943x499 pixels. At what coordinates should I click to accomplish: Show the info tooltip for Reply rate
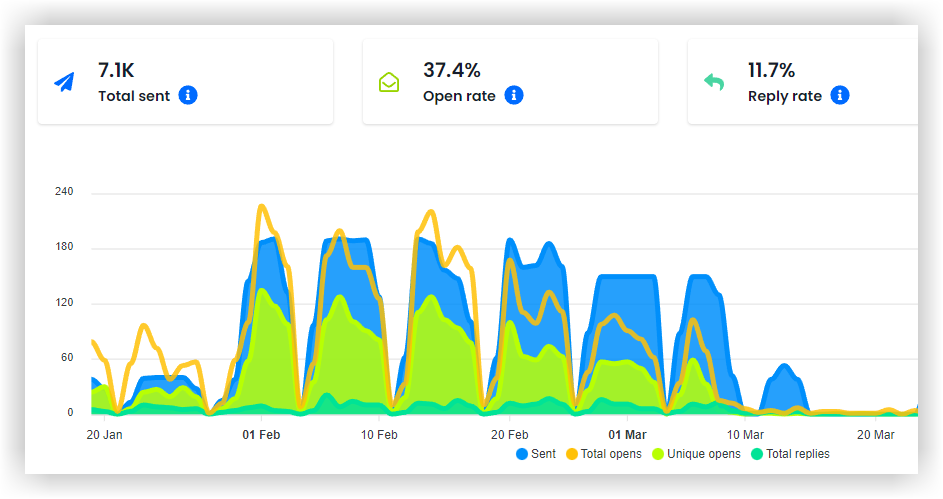pyautogui.click(x=840, y=96)
